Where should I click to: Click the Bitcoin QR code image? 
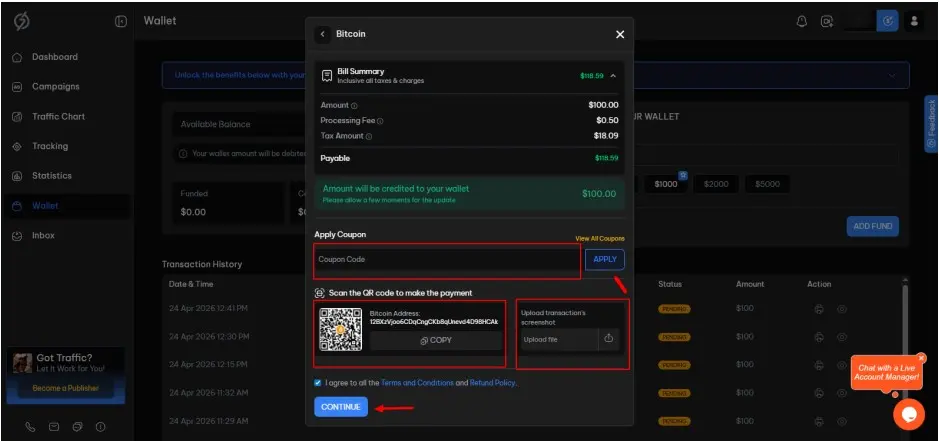(340, 330)
